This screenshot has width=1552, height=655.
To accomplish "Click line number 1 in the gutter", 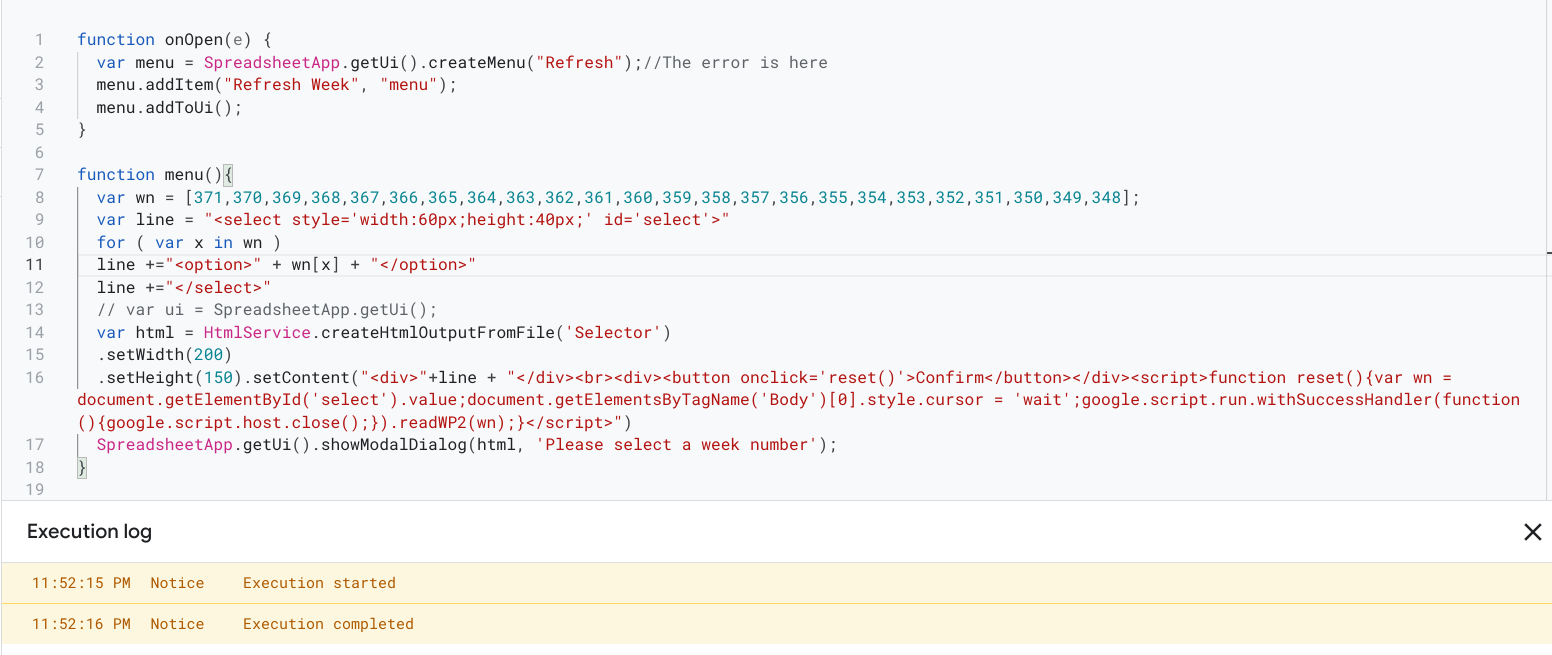I will click(39, 40).
